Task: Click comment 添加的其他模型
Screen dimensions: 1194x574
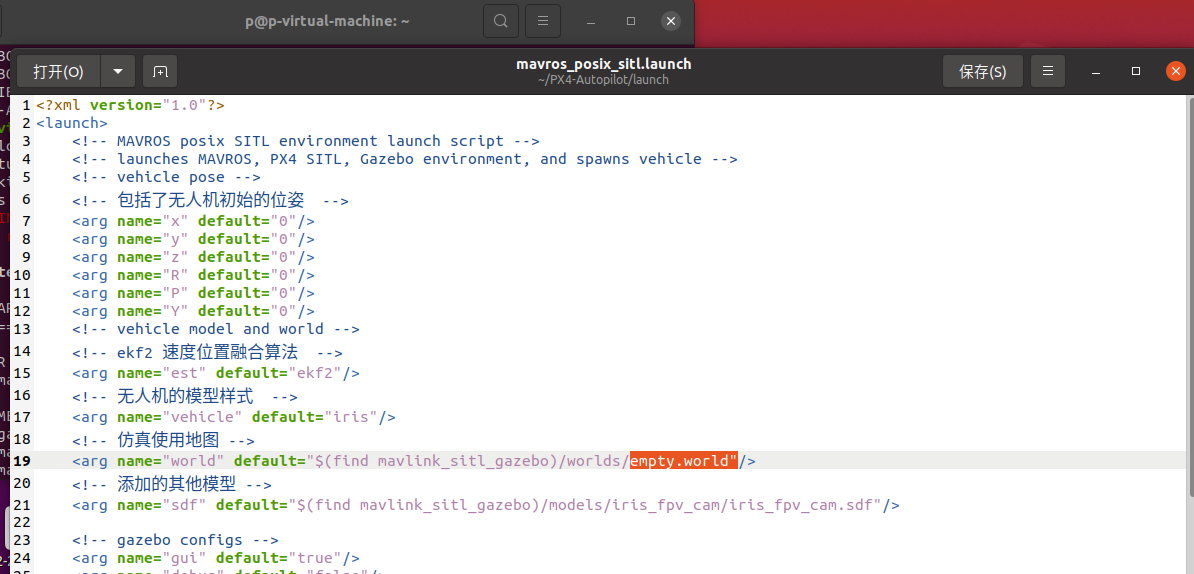Action: pyautogui.click(x=172, y=484)
